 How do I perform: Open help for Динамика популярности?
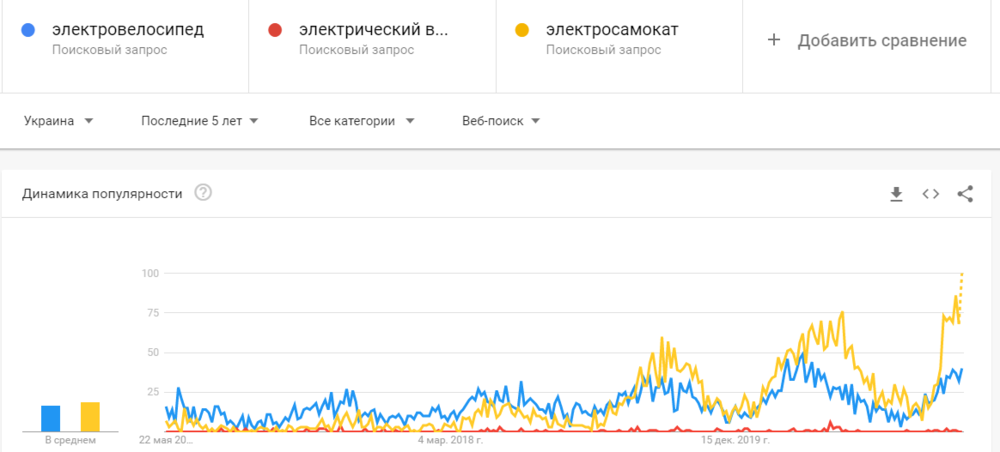203,193
